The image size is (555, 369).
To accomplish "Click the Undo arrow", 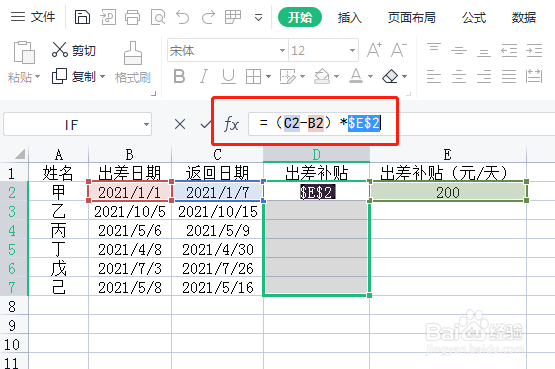I will 183,17.
